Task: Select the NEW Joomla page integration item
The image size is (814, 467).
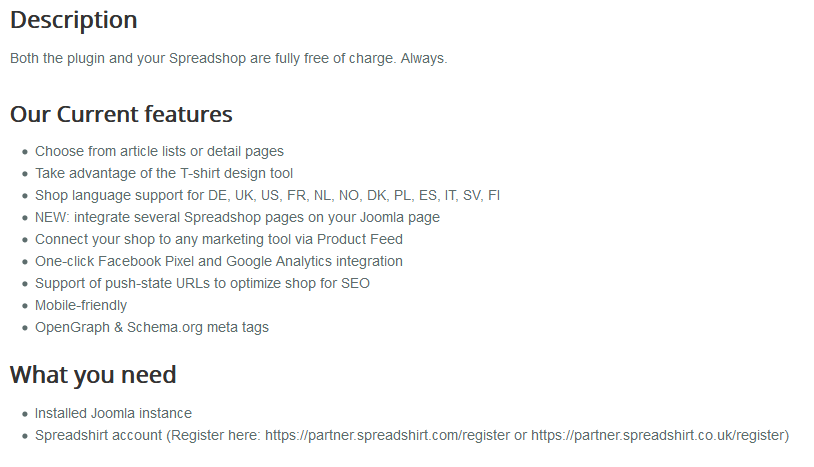Action: (237, 217)
